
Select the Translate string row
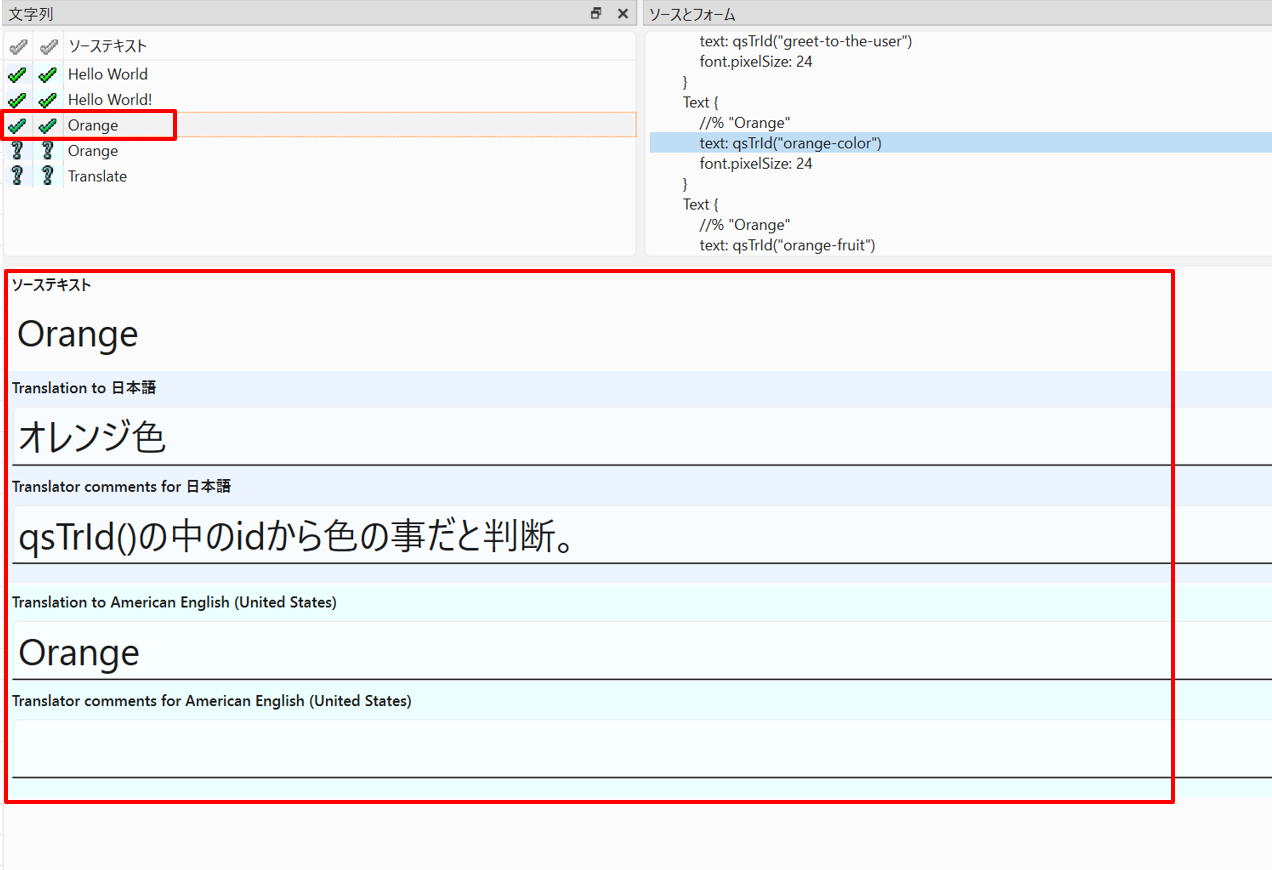pos(97,176)
